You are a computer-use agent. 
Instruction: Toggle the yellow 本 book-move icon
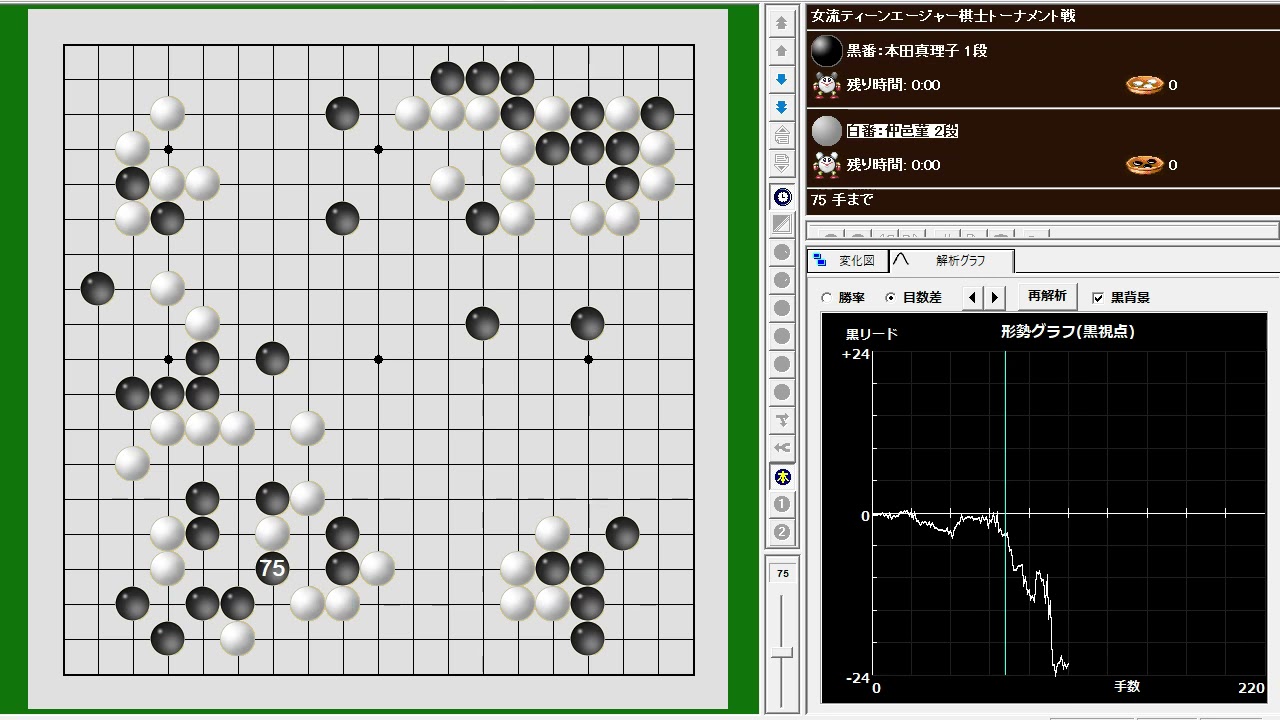pyautogui.click(x=782, y=476)
